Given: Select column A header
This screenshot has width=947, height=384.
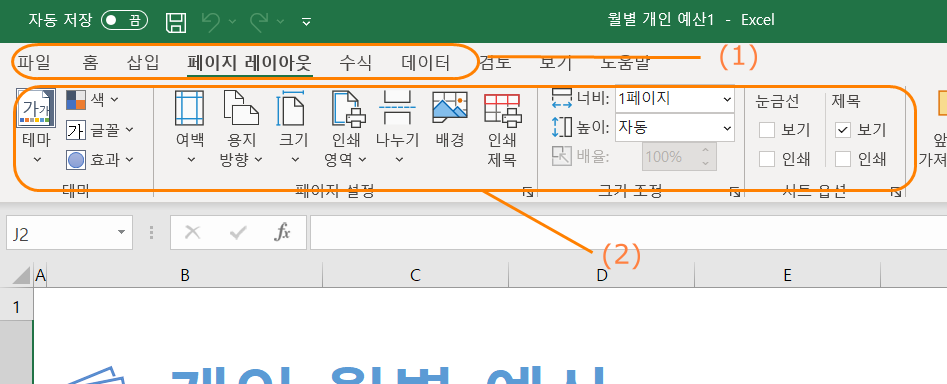Looking at the screenshot, I should pos(40,276).
